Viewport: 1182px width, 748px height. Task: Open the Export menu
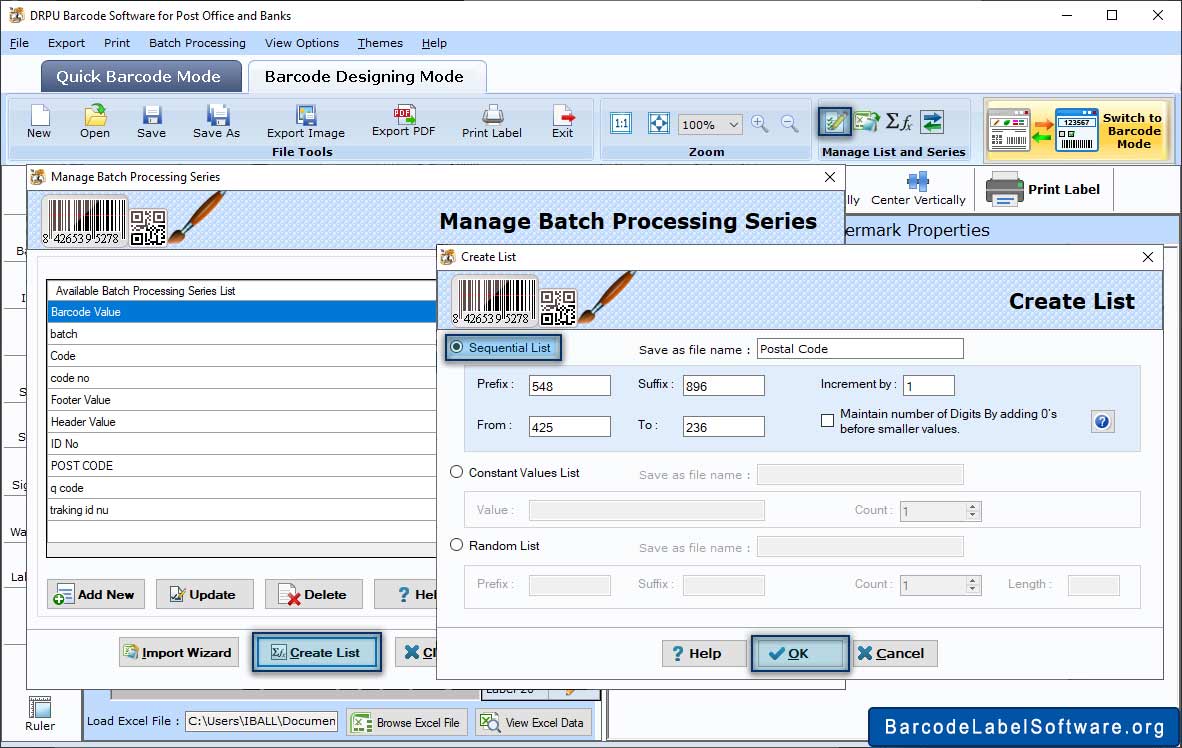click(x=66, y=43)
